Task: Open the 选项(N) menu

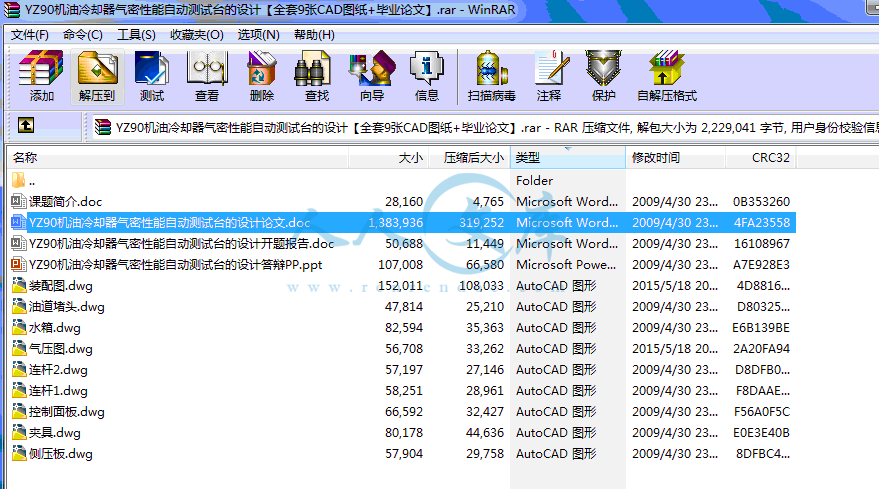Action: click(258, 35)
